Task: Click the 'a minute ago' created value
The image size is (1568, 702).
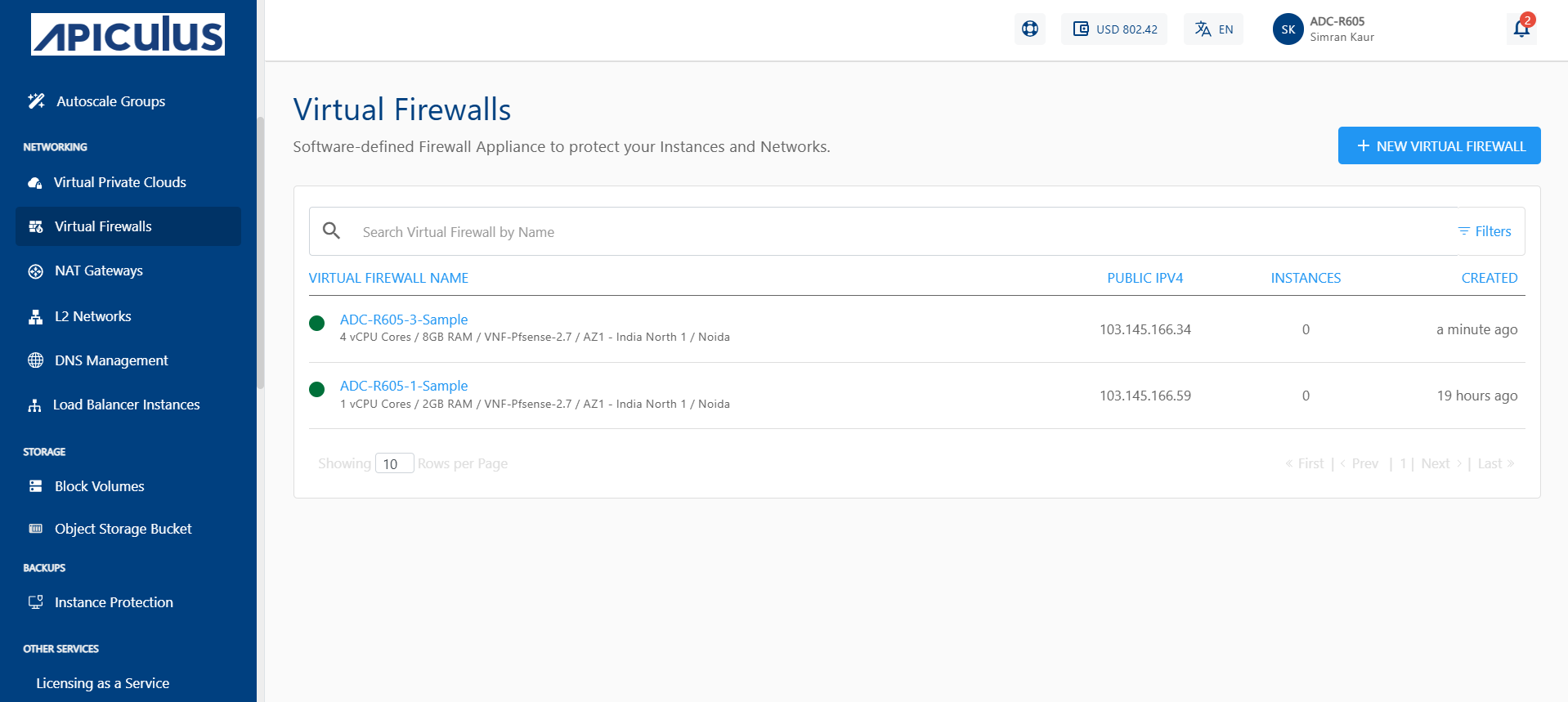Action: click(1476, 329)
